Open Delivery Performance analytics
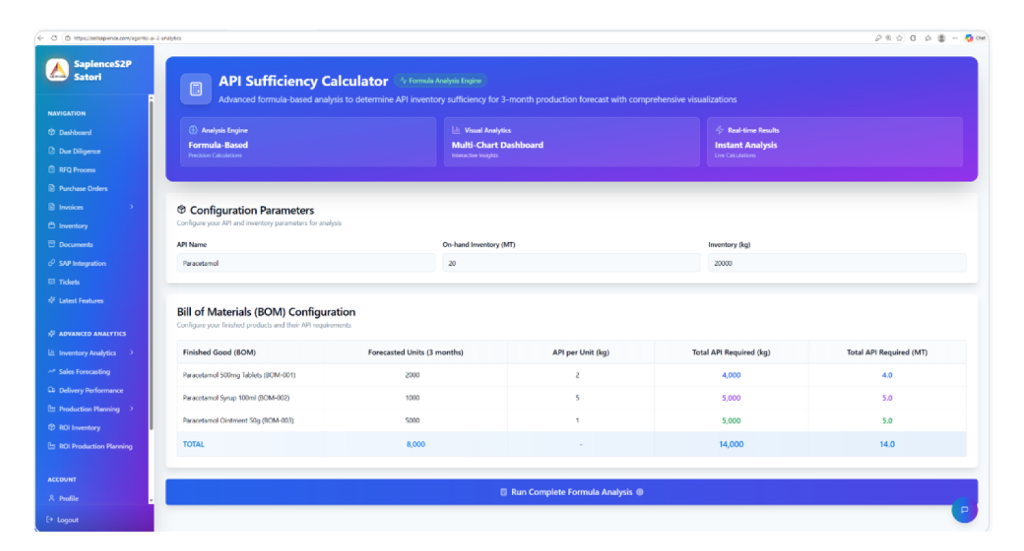The image size is (1024, 551). point(91,390)
